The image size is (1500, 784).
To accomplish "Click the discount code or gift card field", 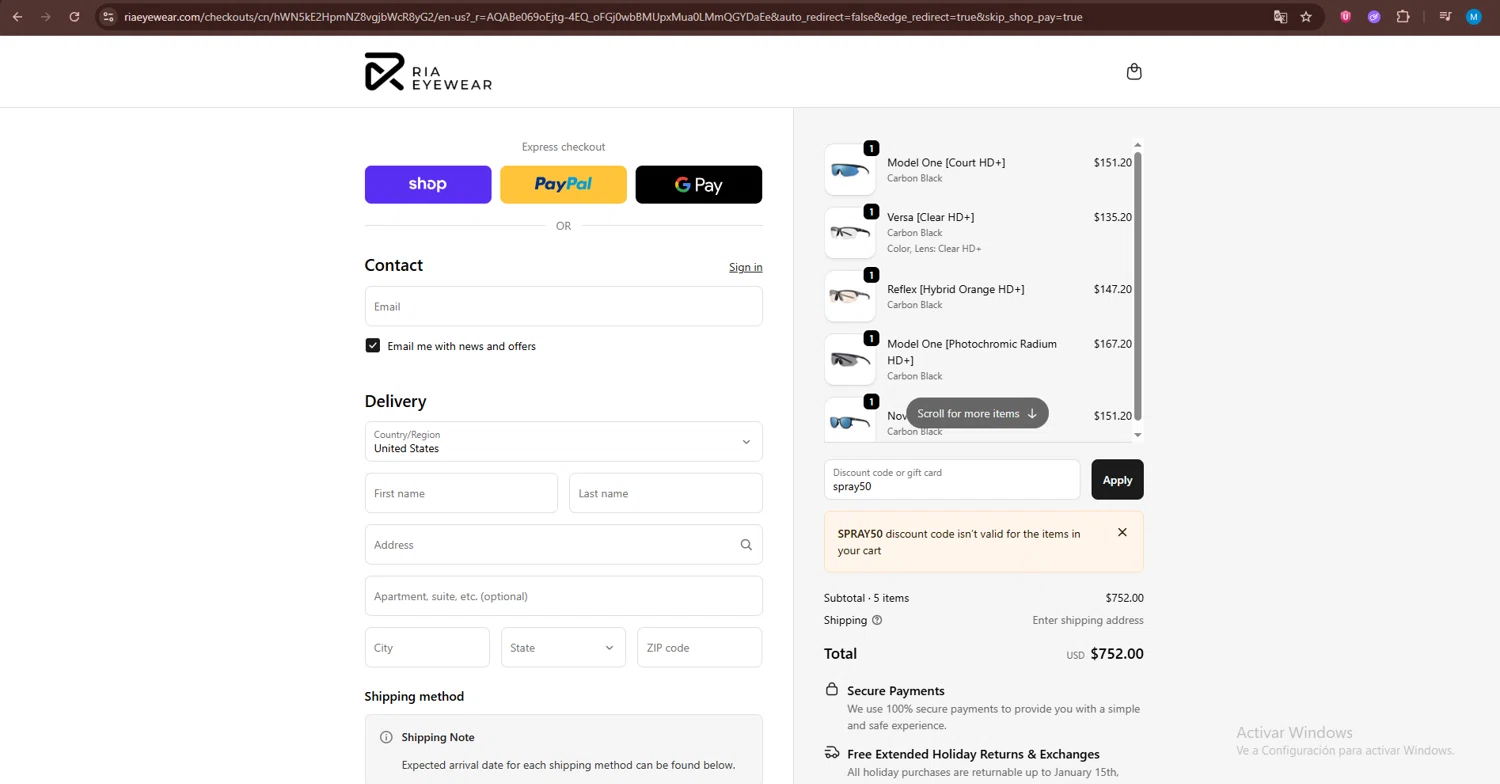I will 952,480.
